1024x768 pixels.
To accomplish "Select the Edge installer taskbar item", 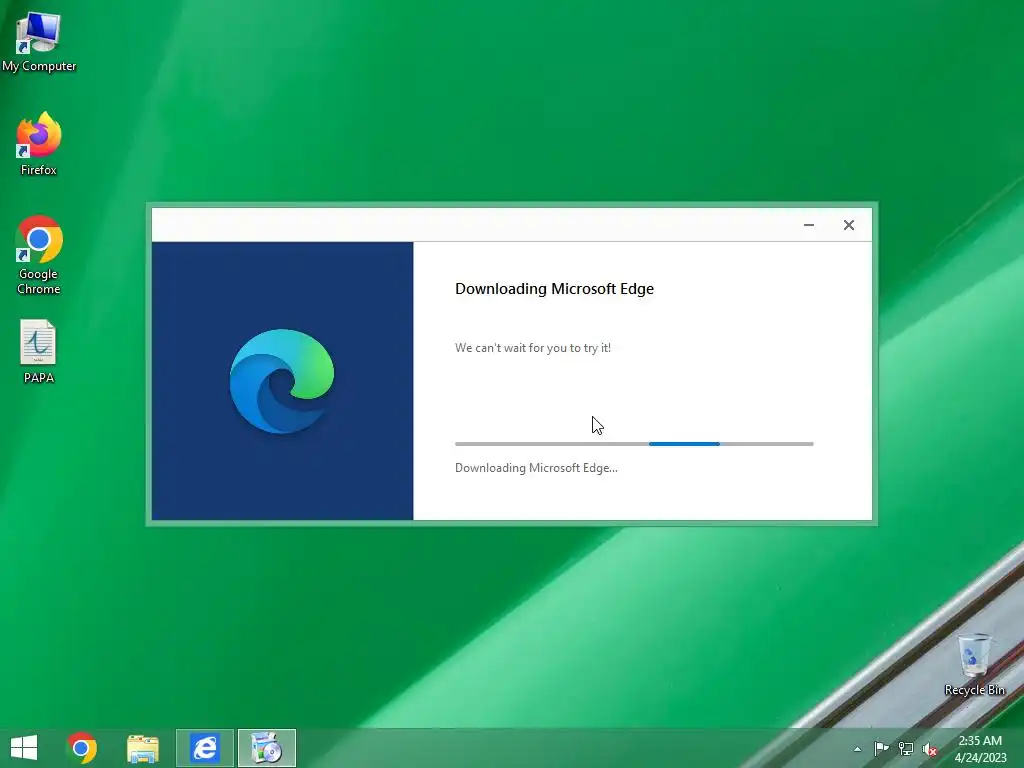I will coord(266,748).
